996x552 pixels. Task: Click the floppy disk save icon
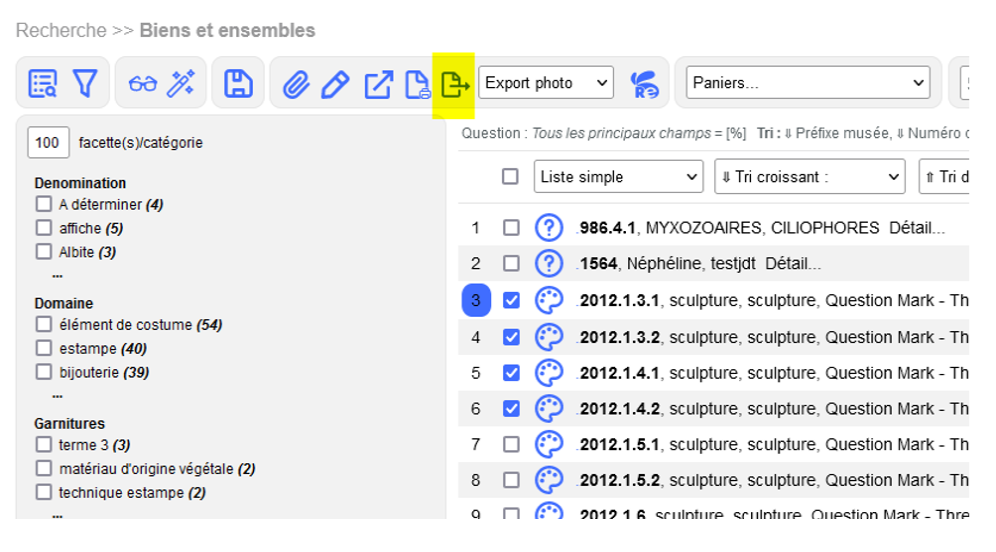pyautogui.click(x=238, y=84)
